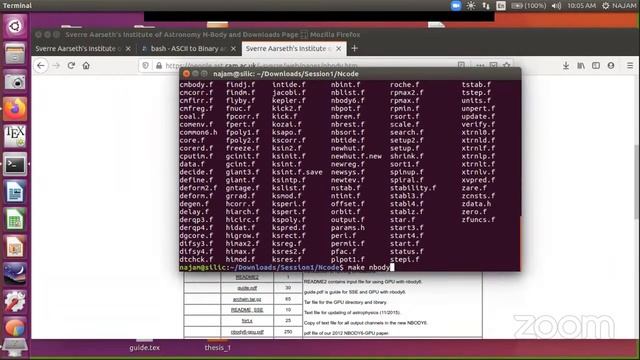Select the Terminal icon in the dock
Image resolution: width=640 pixels, height=360 pixels.
(15, 164)
